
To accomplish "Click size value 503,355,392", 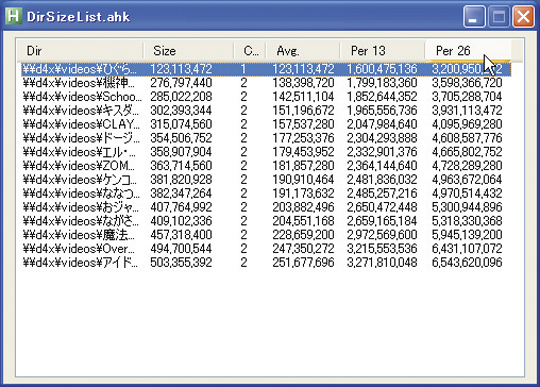I will [x=181, y=262].
